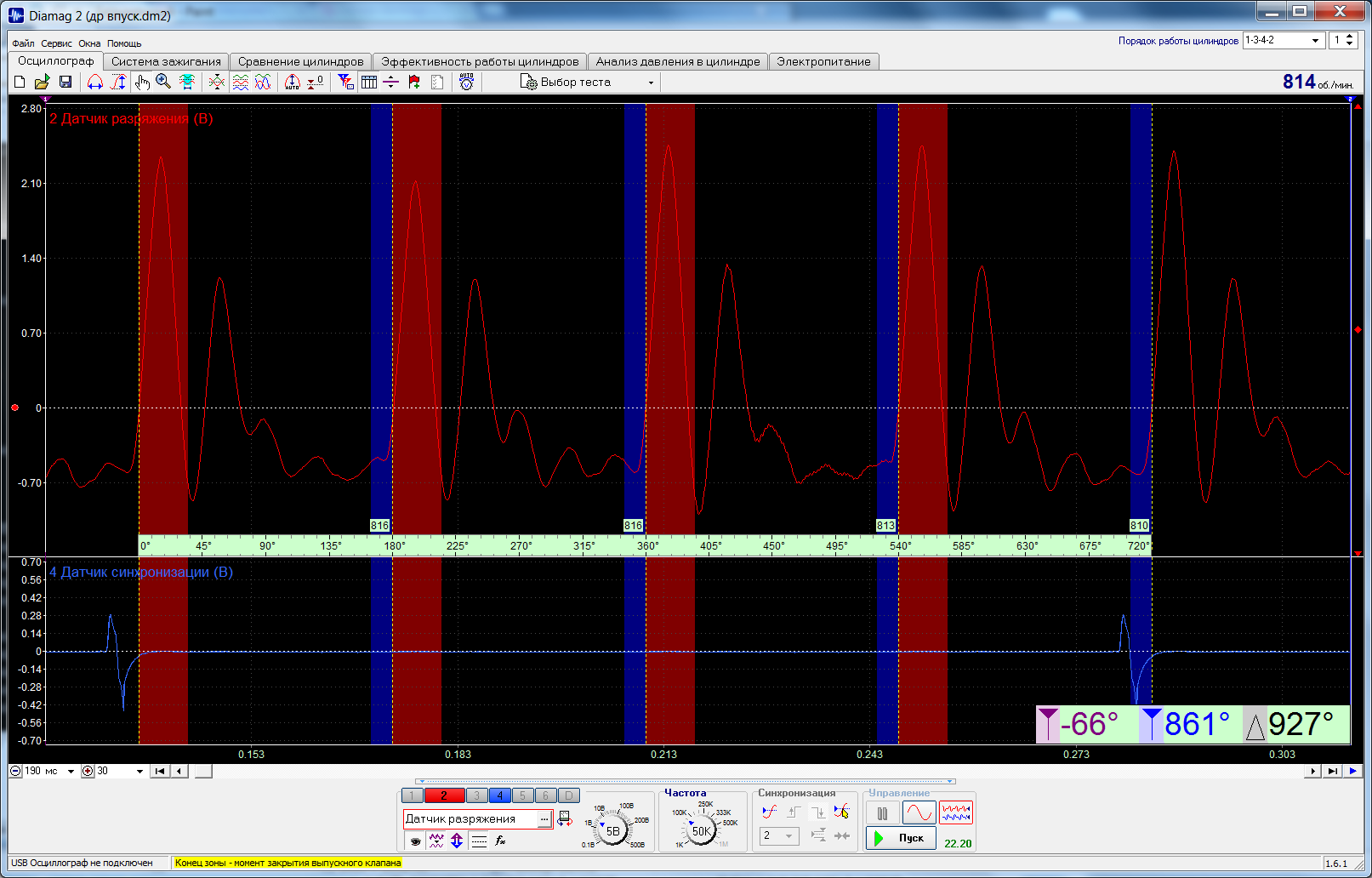Click the Частота 50K knob
The image size is (1372, 878).
(x=701, y=830)
